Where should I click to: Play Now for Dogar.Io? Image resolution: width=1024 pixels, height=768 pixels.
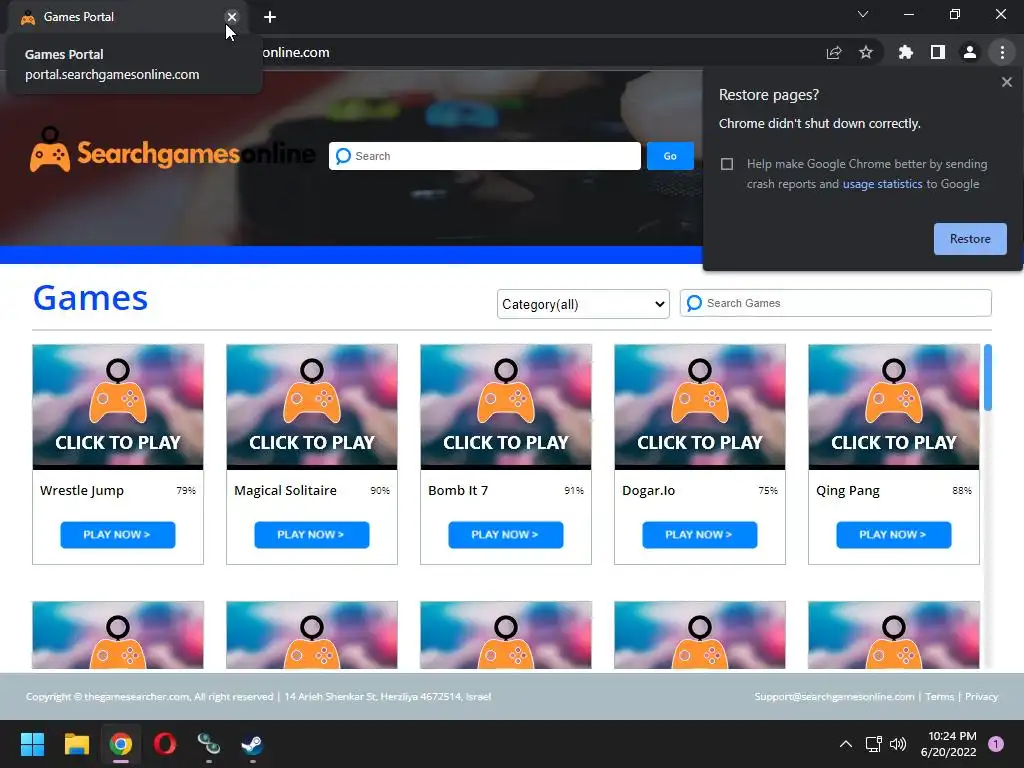tap(700, 535)
